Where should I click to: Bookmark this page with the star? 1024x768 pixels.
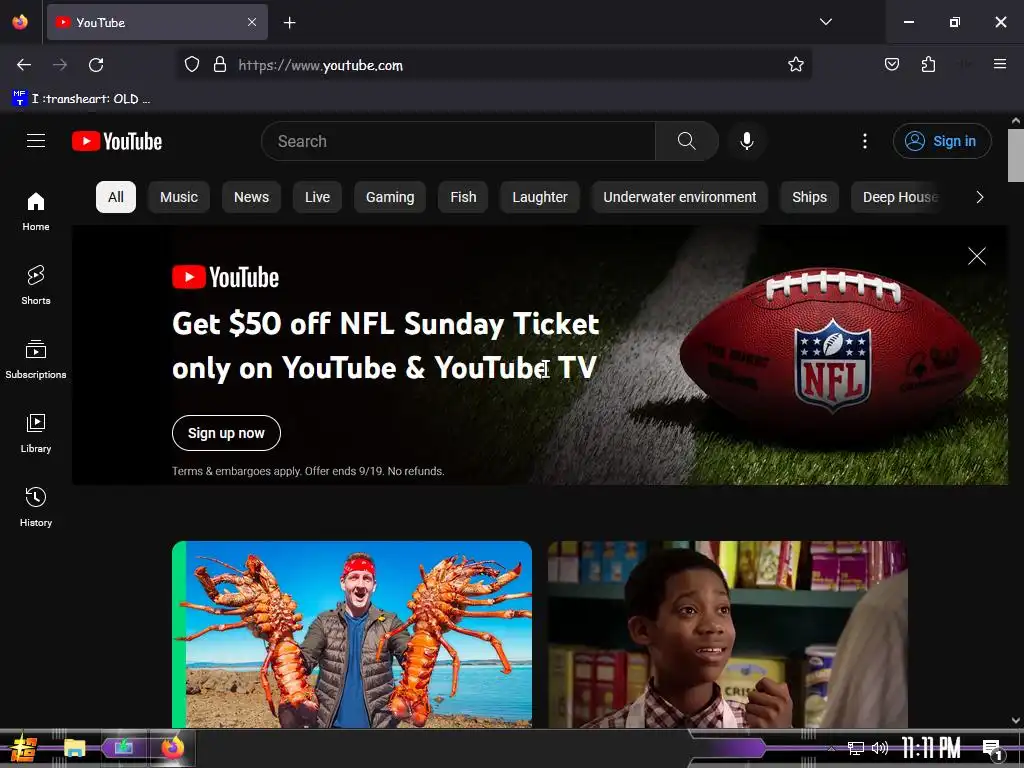(x=795, y=65)
